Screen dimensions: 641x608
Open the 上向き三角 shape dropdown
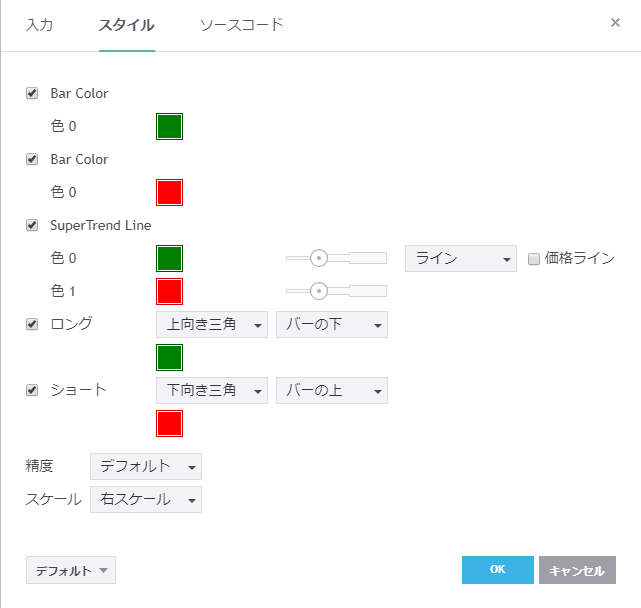pos(212,324)
